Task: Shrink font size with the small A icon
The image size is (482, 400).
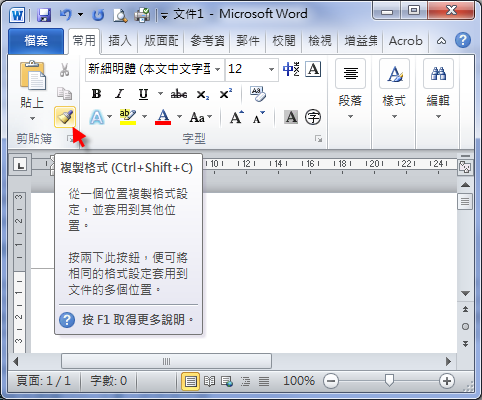Action: coord(258,117)
